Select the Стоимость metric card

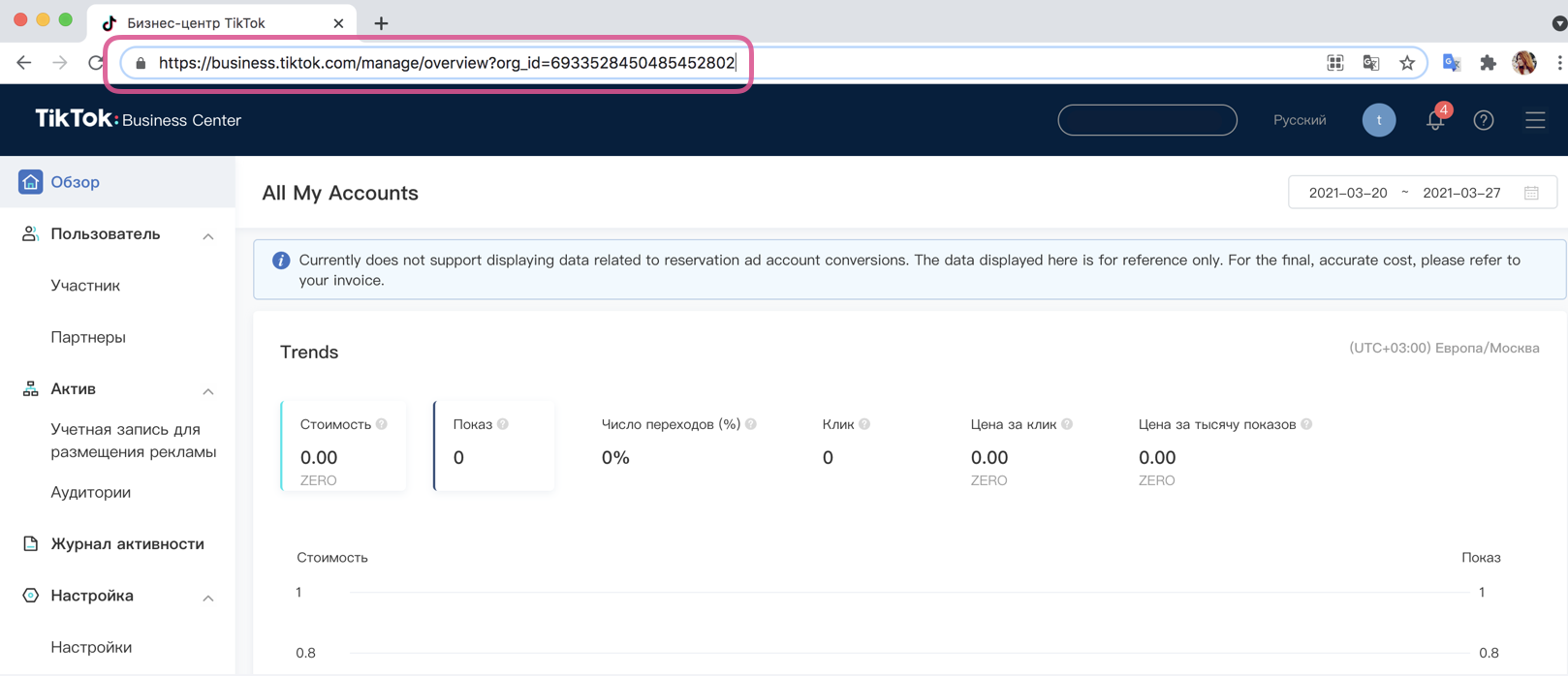[344, 446]
